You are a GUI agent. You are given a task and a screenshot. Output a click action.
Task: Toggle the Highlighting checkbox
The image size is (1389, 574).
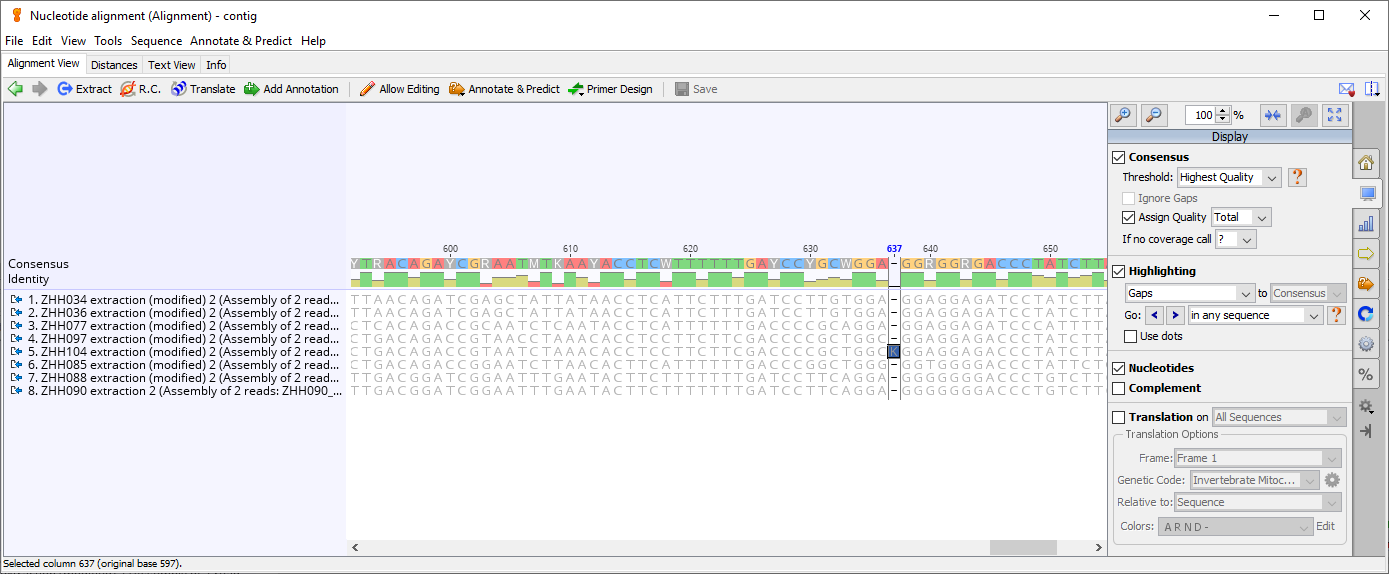1119,271
